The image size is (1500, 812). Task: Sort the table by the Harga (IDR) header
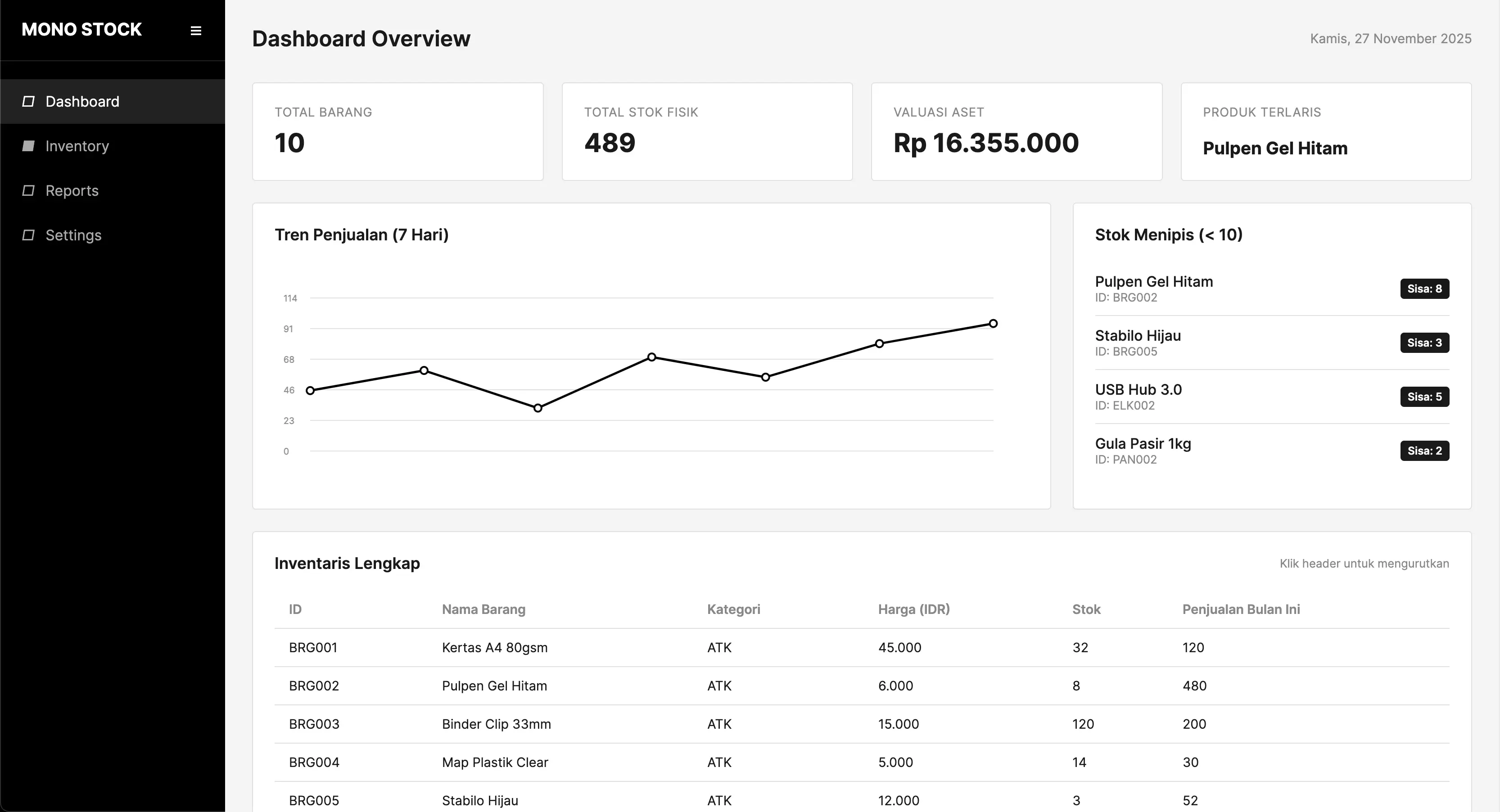coord(913,609)
